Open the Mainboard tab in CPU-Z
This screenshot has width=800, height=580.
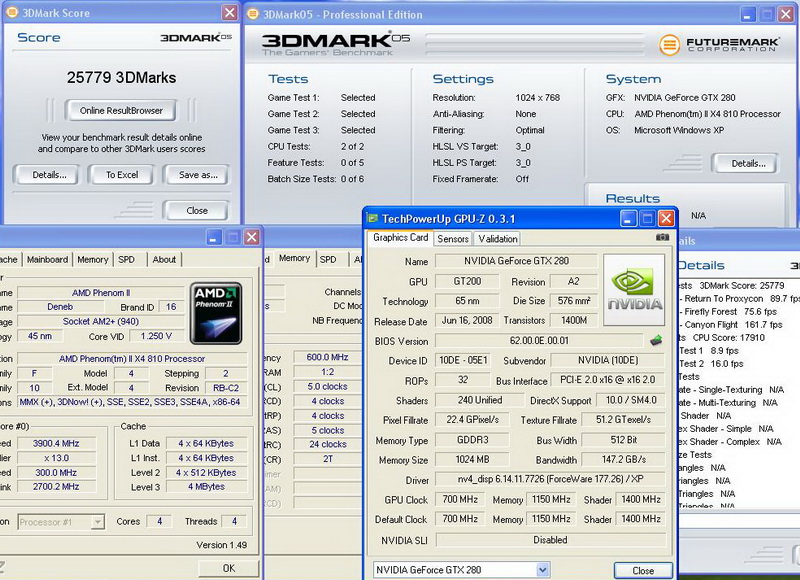[x=47, y=260]
